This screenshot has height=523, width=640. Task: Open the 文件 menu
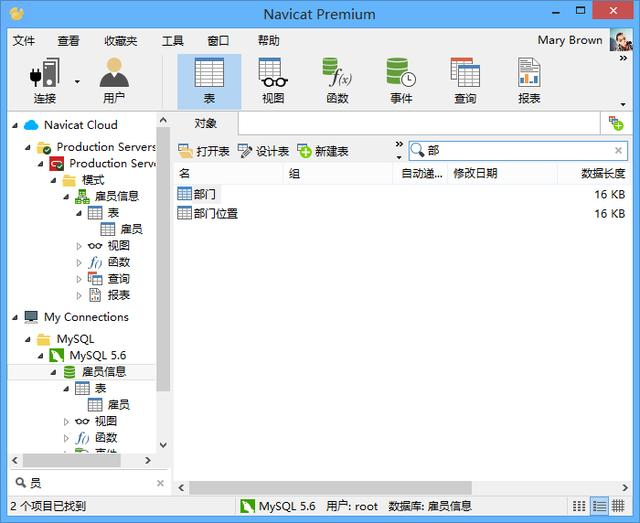(x=24, y=41)
